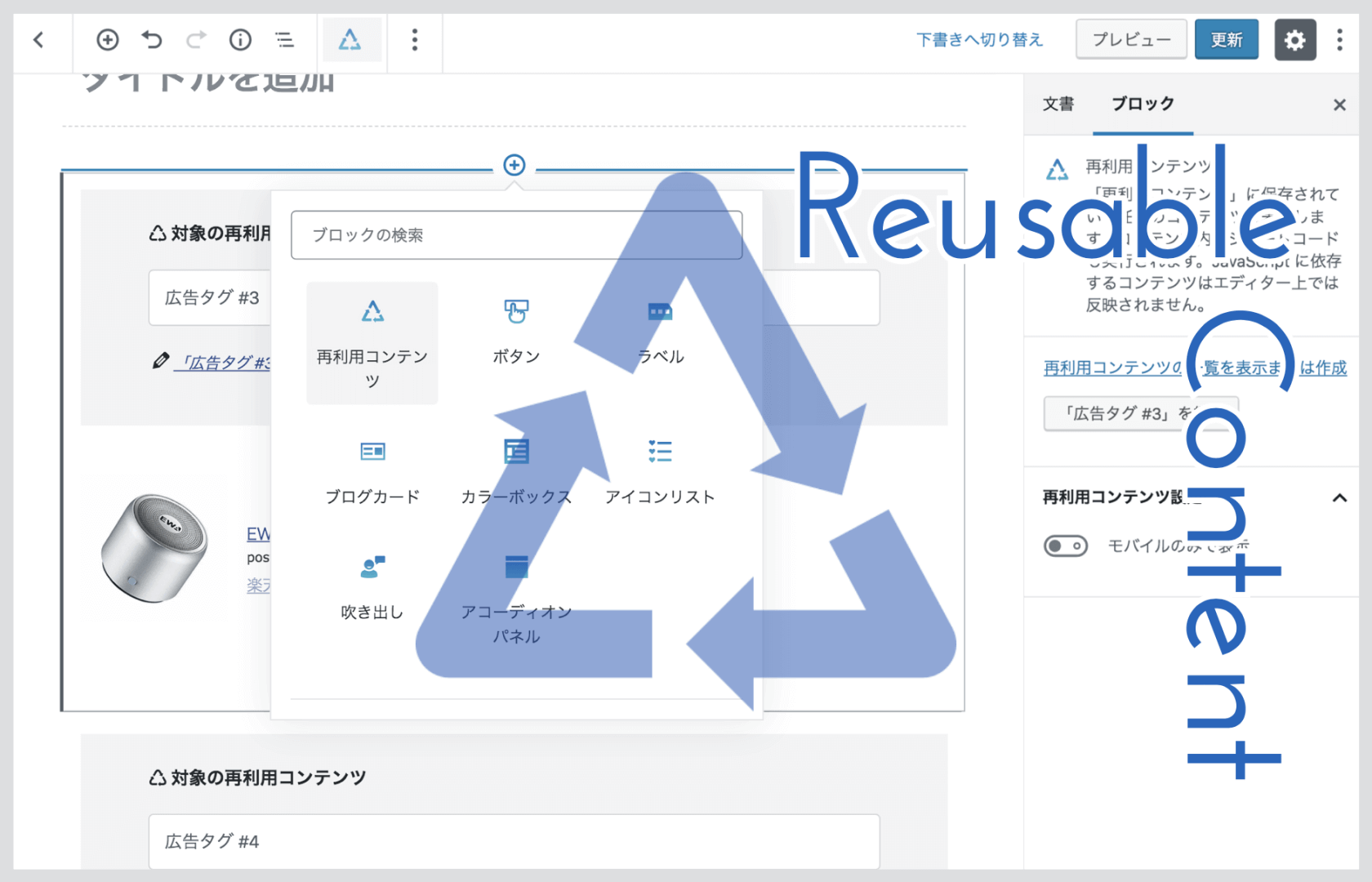This screenshot has height=882, width=1372.
Task: Open block toolbar more options menu
Action: coord(415,39)
